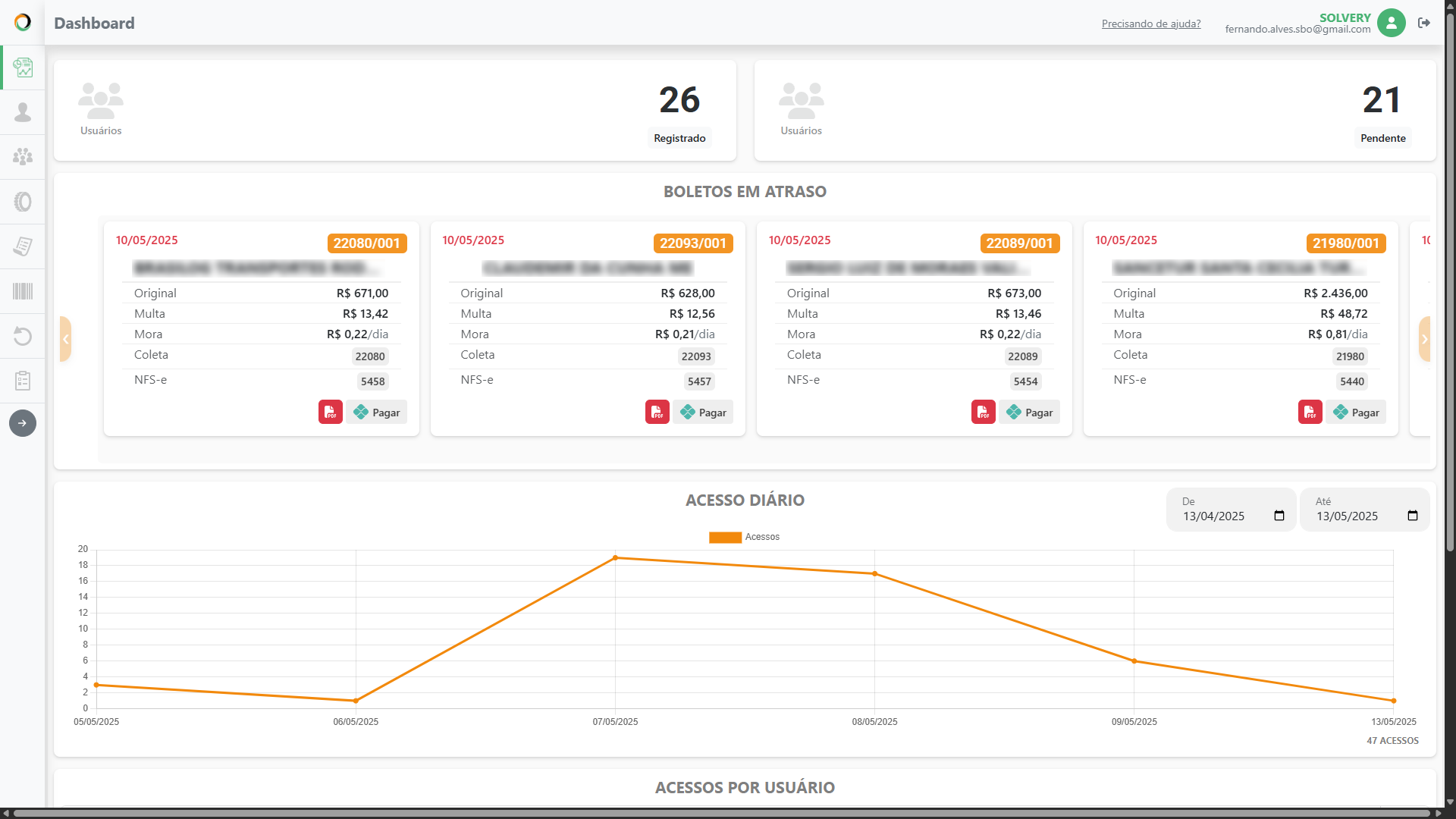Click Pagar on boleto 22093/001

click(x=703, y=412)
